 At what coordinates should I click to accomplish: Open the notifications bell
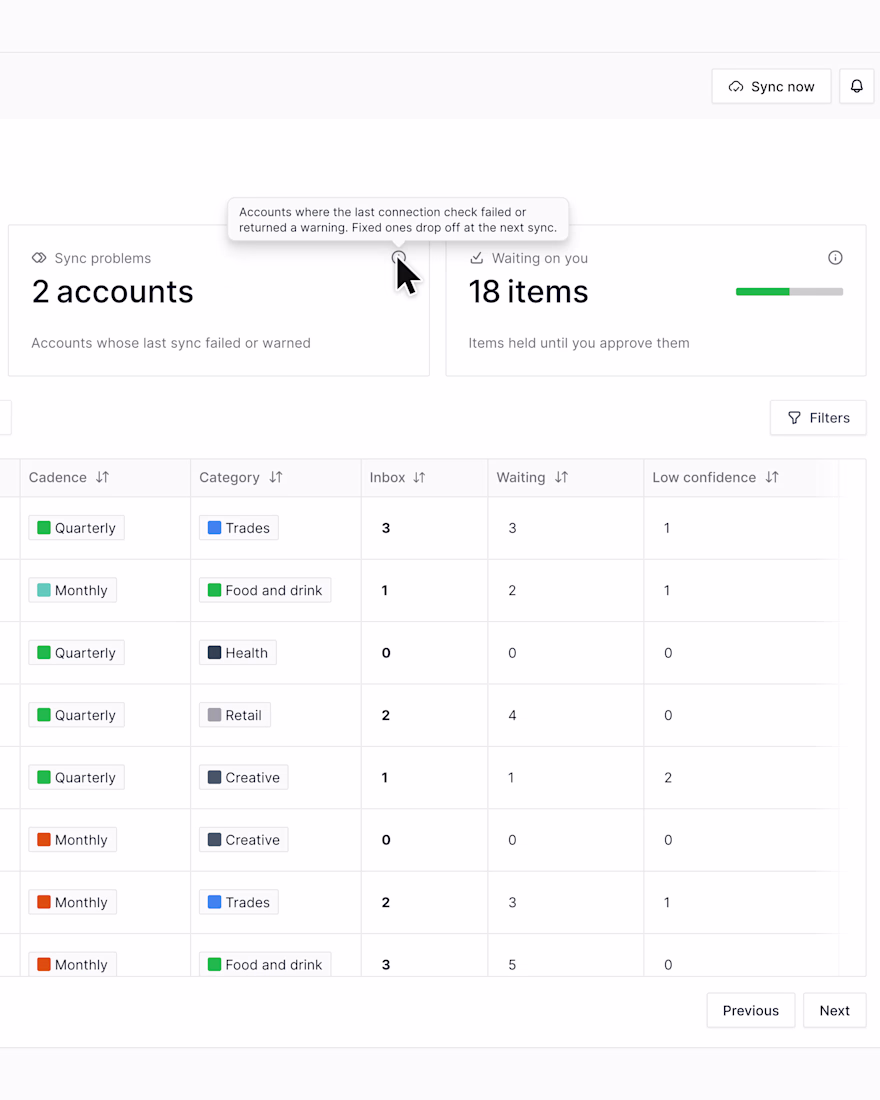point(856,86)
